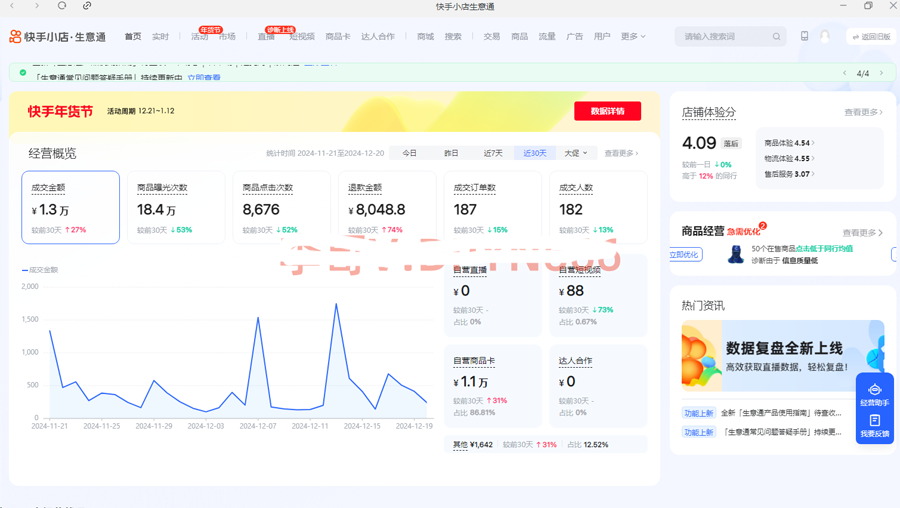This screenshot has width=900, height=508.
Task: Open the mobile phone icon in header
Action: coord(804,36)
